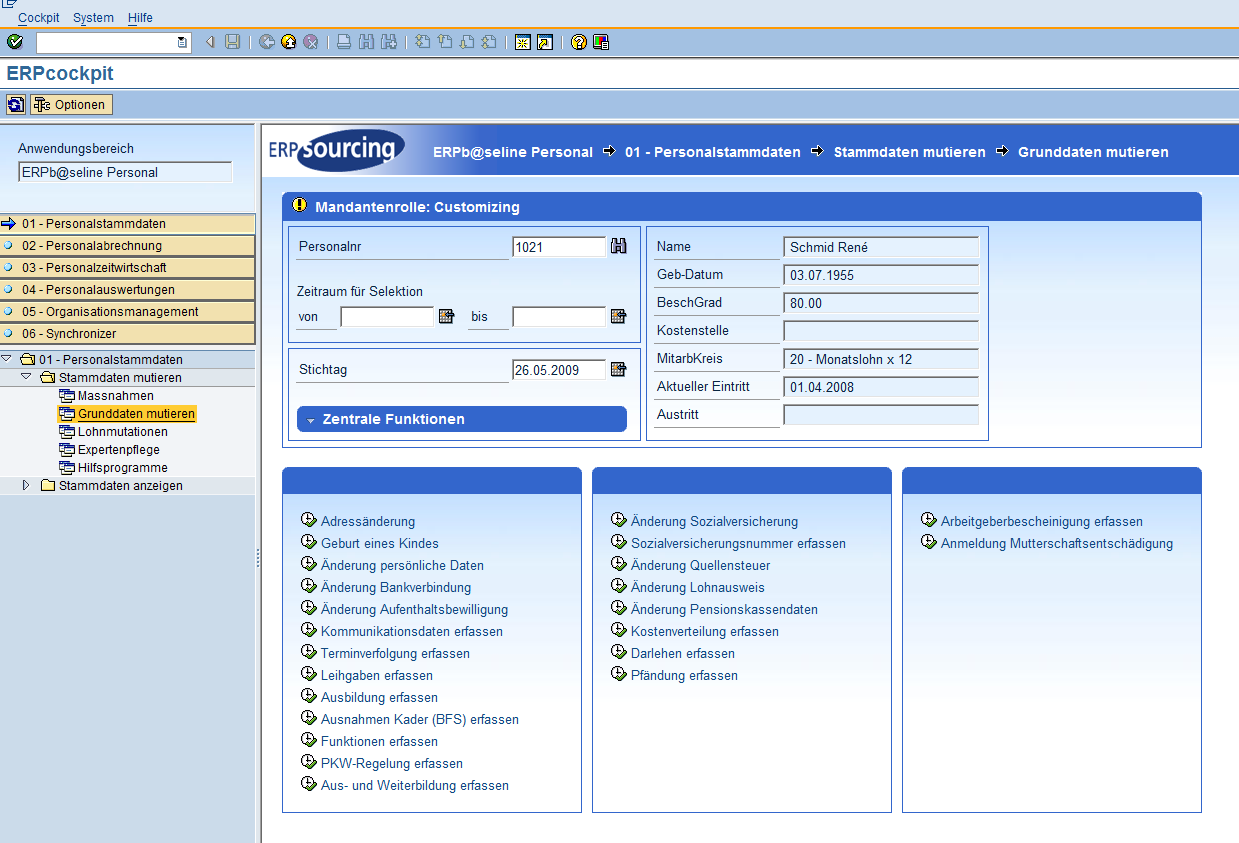Click the window menu icon above Cockpit
The image size is (1239, 843).
tap(9, 4)
